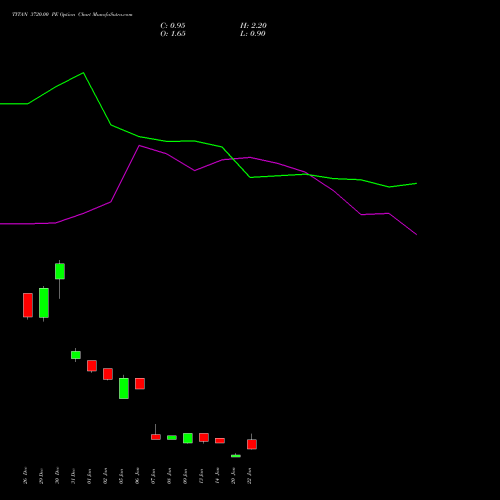Click the green candle above 05 Jan
This screenshot has width=500, height=500.
pos(124,388)
